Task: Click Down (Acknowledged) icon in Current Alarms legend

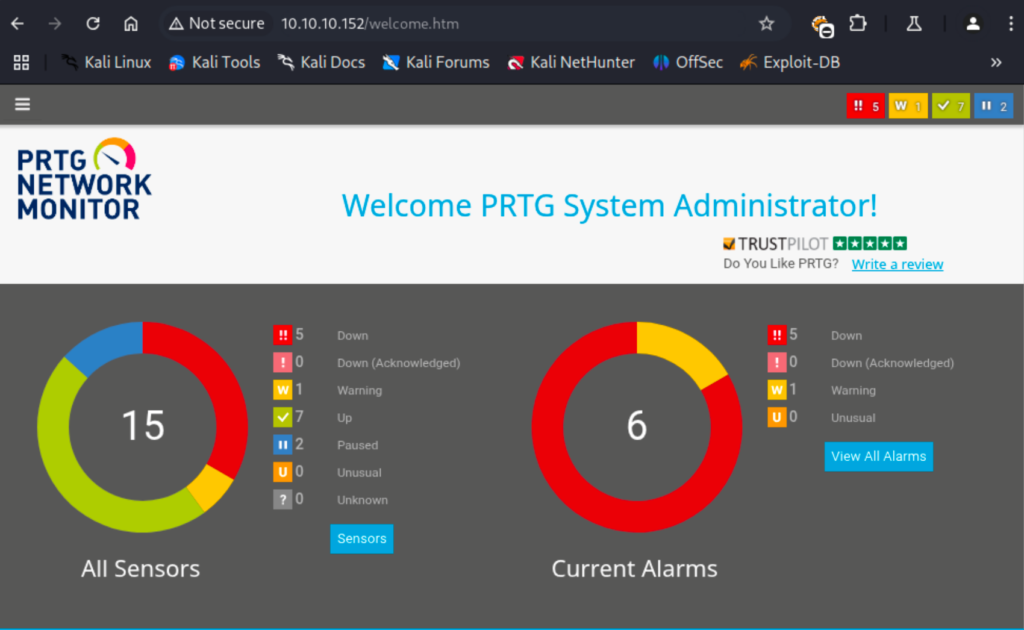Action: click(776, 363)
